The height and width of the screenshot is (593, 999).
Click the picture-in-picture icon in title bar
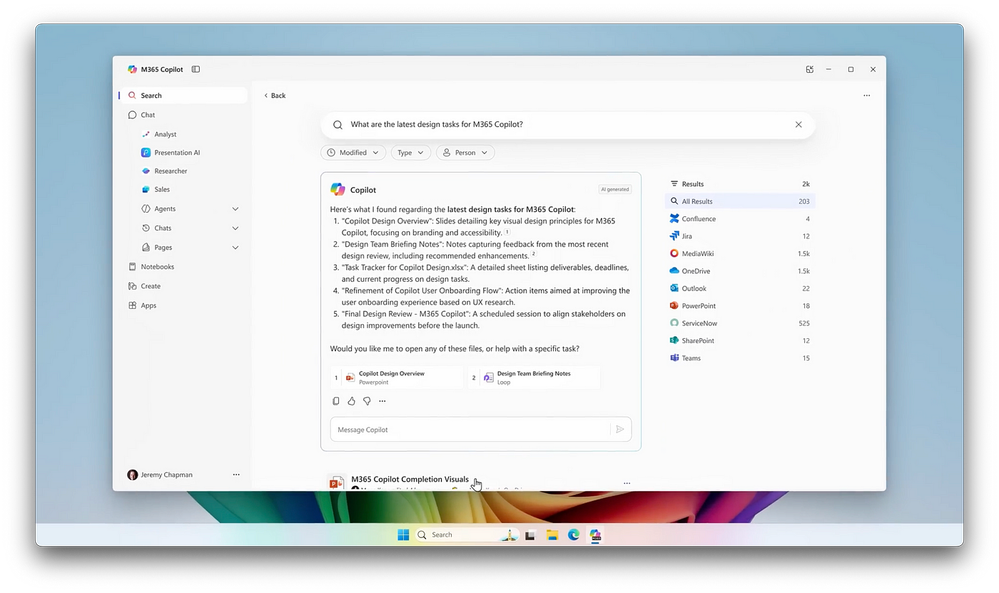pos(809,69)
